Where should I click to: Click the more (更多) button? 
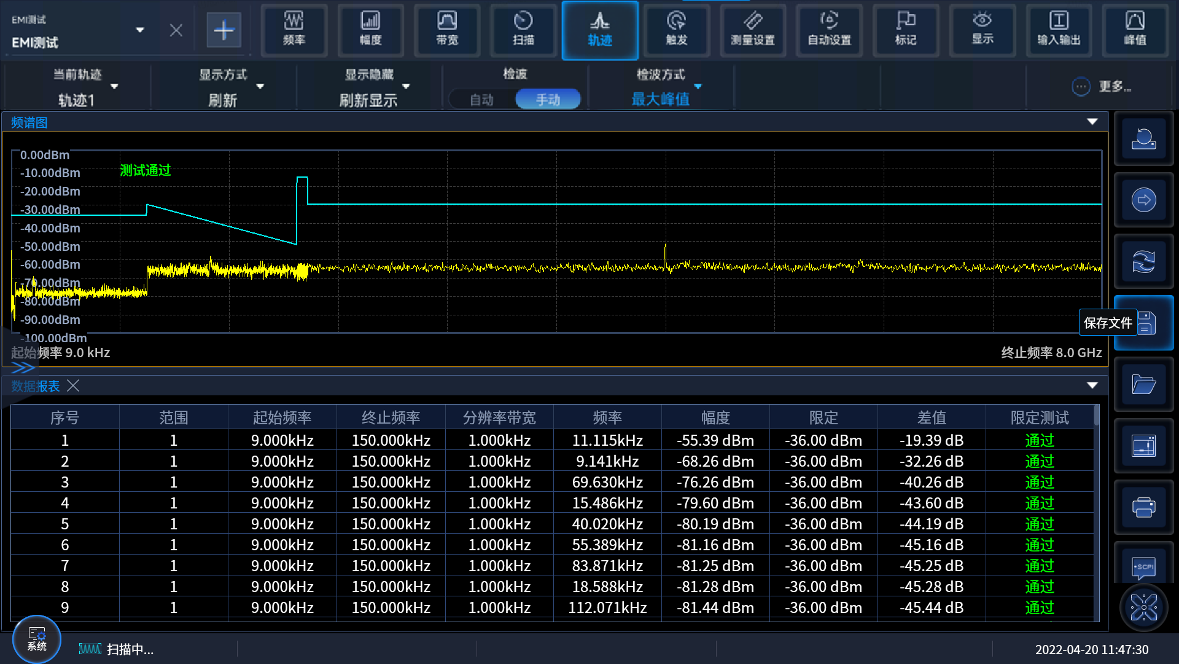(1101, 87)
